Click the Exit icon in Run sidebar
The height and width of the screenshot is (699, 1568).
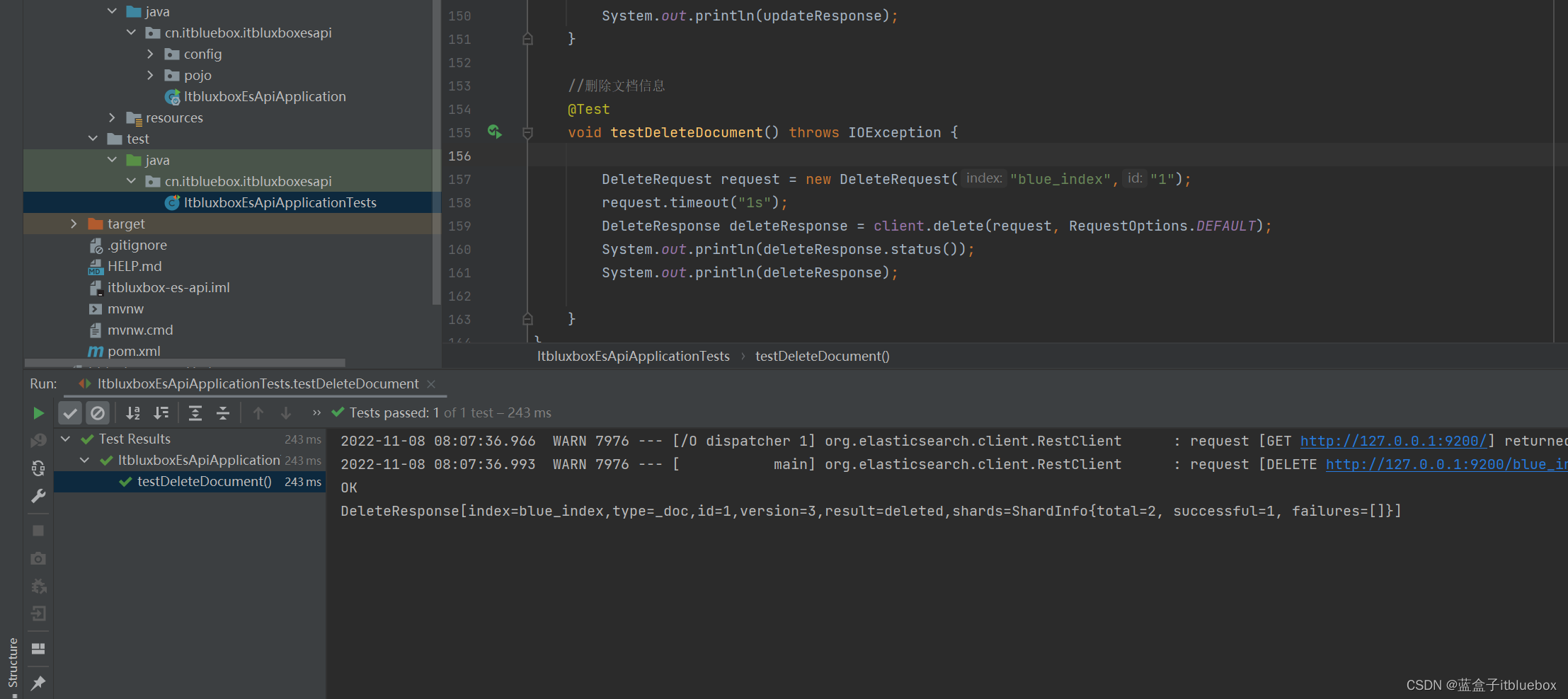38,614
